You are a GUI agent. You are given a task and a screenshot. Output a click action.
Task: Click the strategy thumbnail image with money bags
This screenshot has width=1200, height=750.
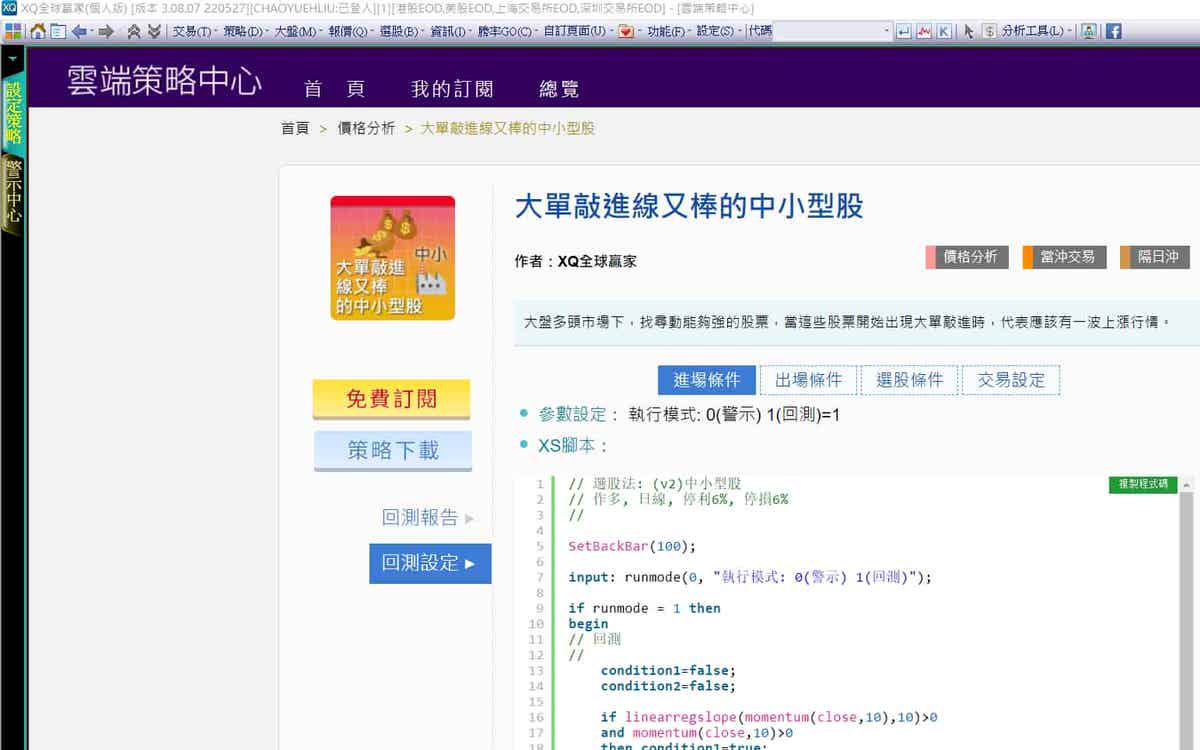(x=392, y=258)
